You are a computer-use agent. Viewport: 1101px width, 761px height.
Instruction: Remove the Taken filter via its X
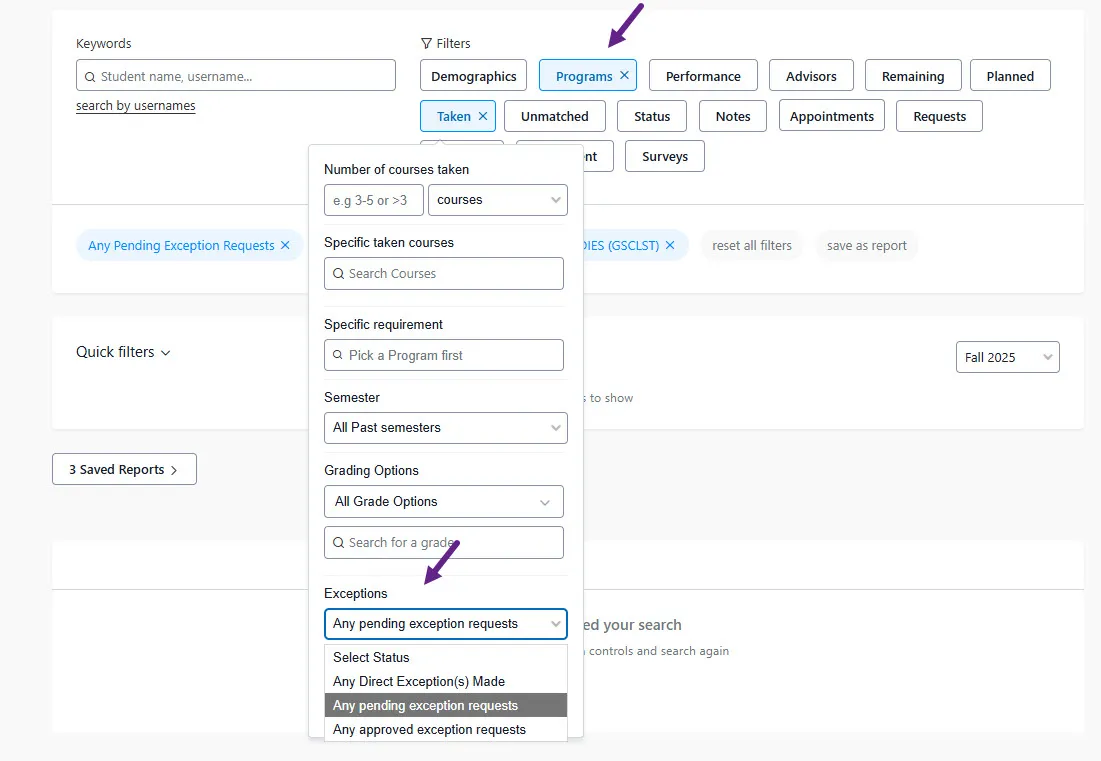[x=483, y=116]
